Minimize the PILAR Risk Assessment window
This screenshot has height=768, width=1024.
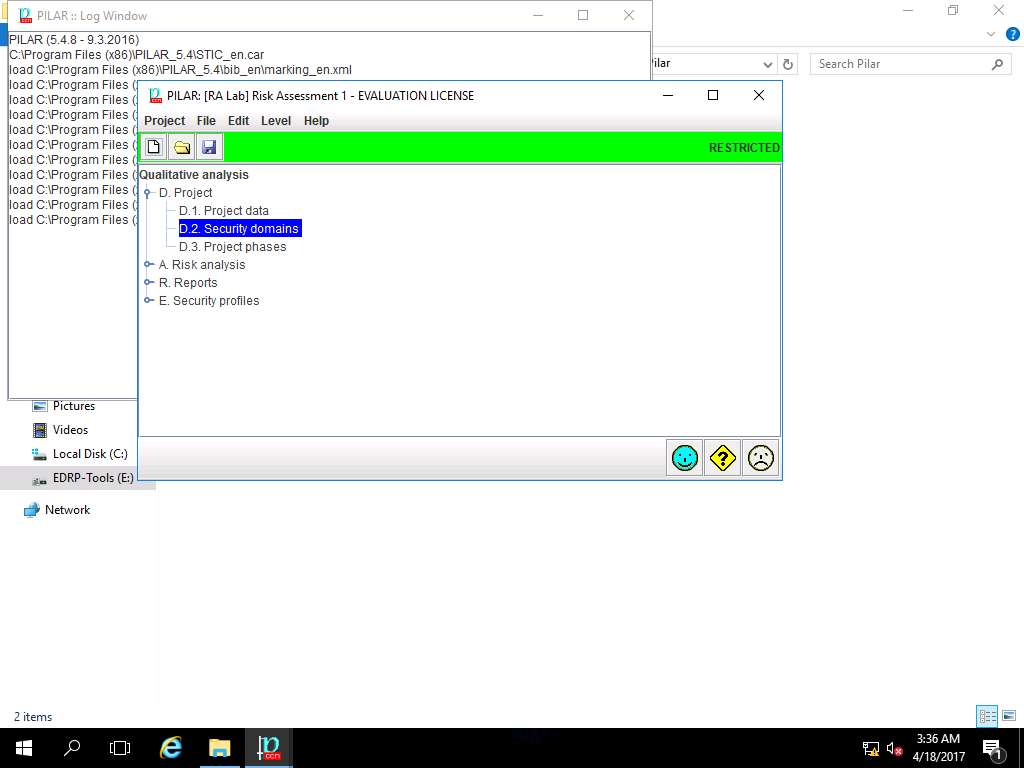667,95
